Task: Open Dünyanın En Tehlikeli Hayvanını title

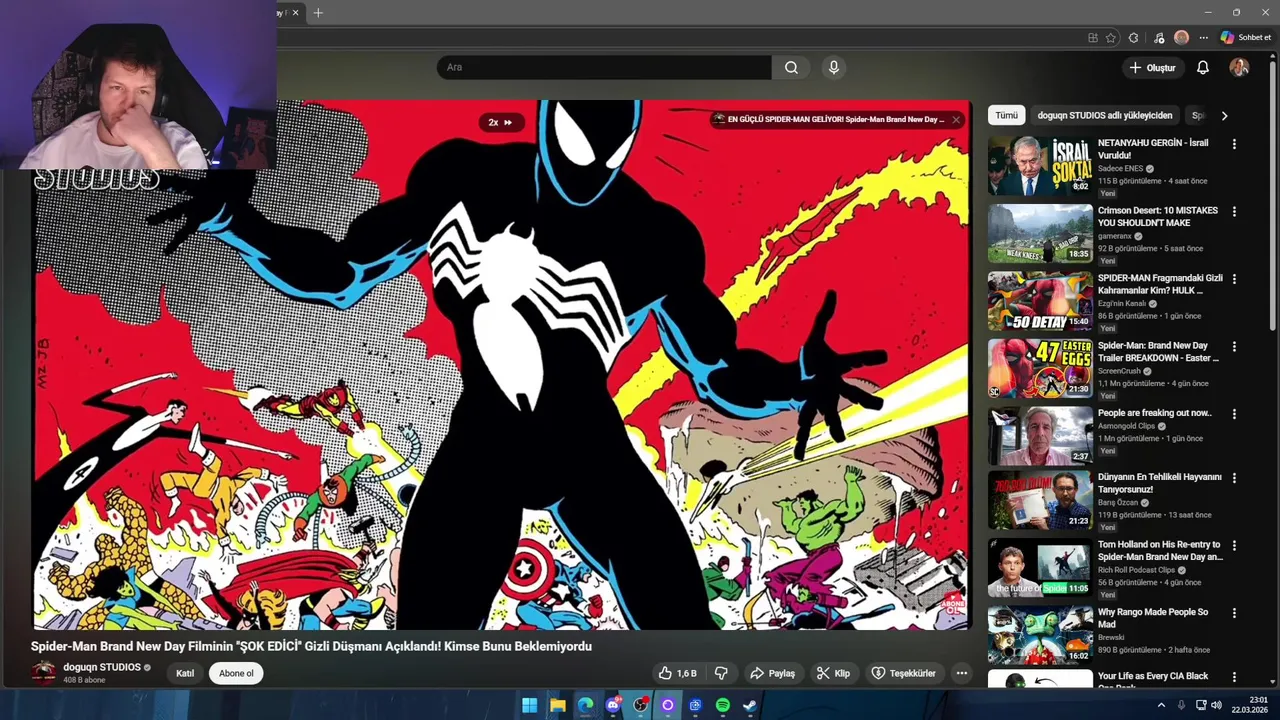Action: (1160, 483)
